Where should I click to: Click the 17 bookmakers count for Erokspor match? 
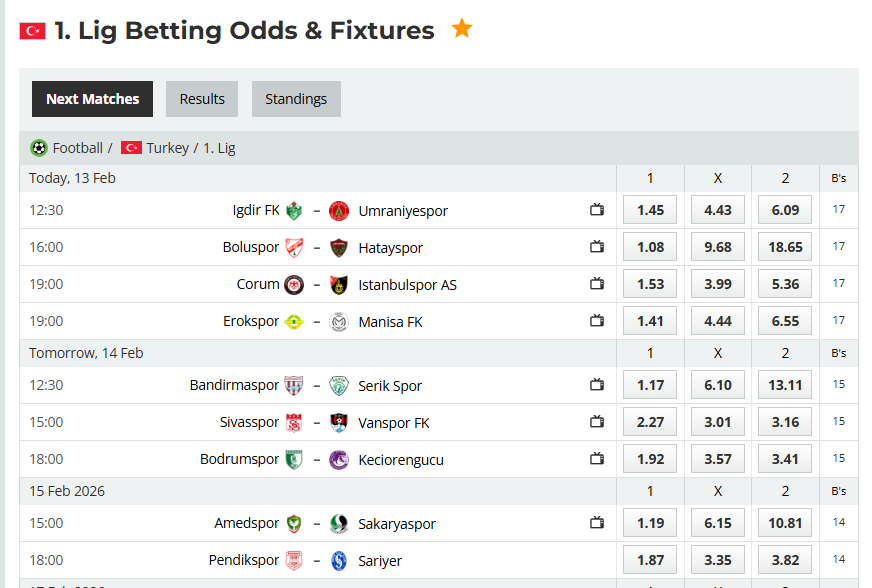pyautogui.click(x=838, y=320)
